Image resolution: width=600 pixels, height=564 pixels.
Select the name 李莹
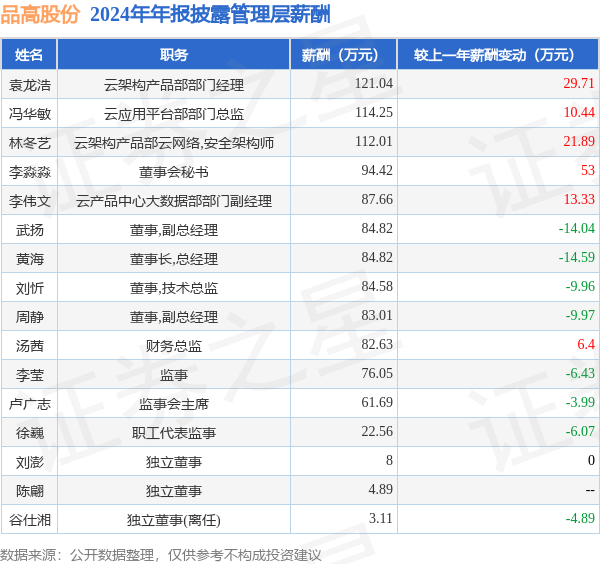click(29, 376)
